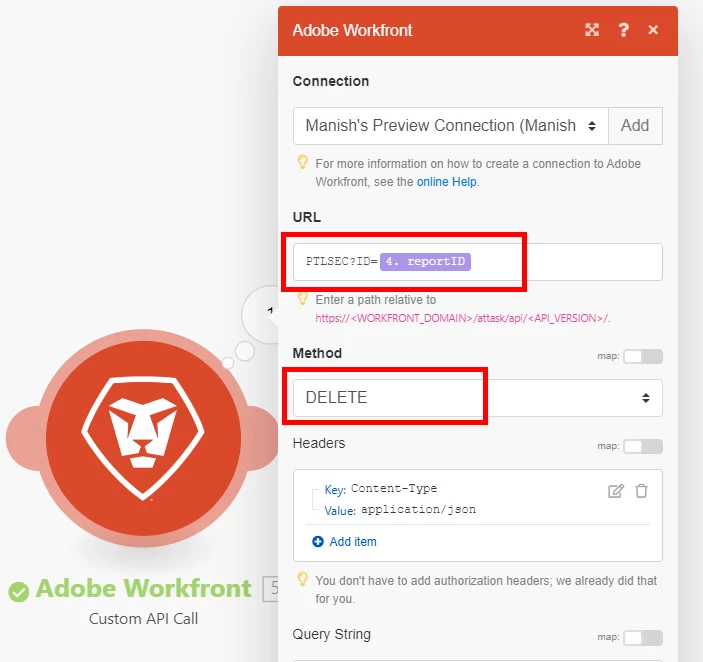Image resolution: width=703 pixels, height=662 pixels.
Task: Click the WORKFRONT_DOMAIN URL hint text
Action: coord(462,318)
